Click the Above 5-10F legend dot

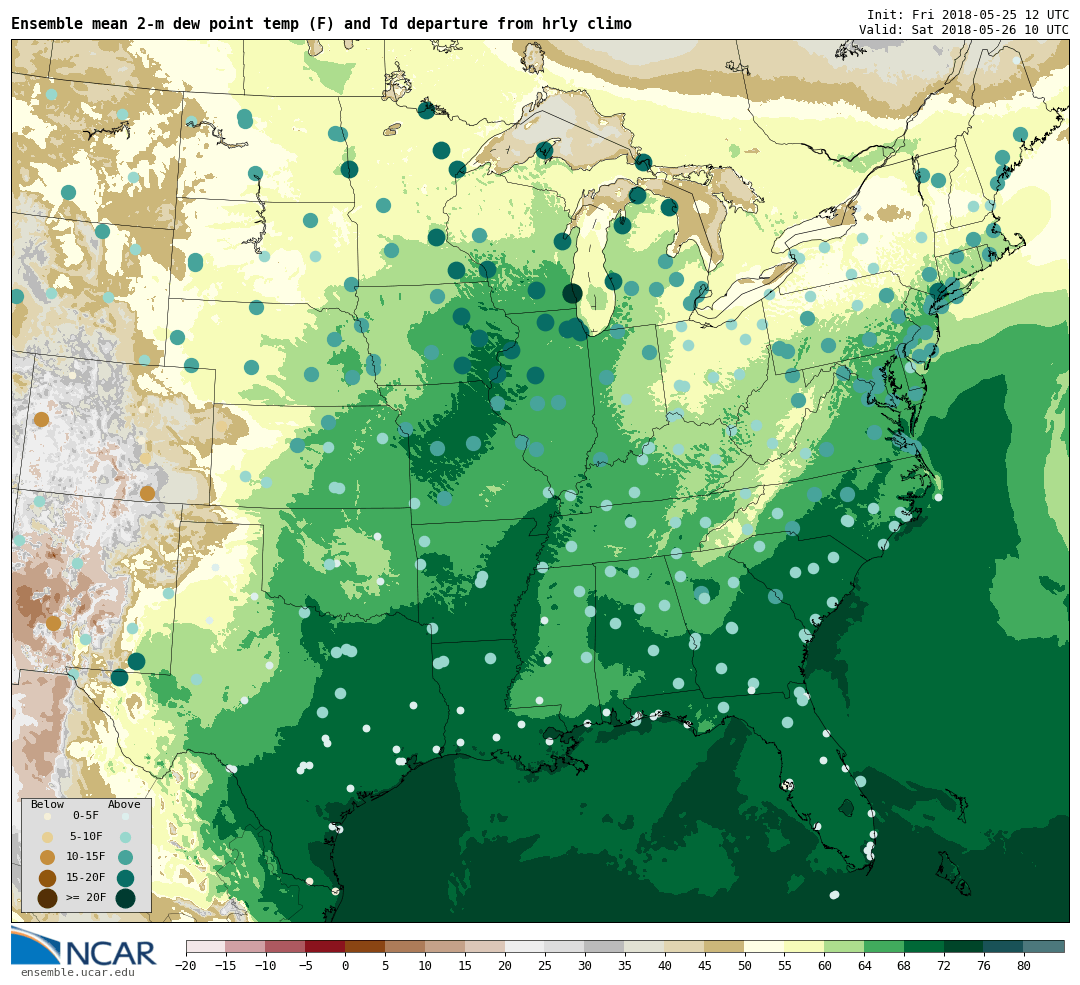click(x=125, y=837)
